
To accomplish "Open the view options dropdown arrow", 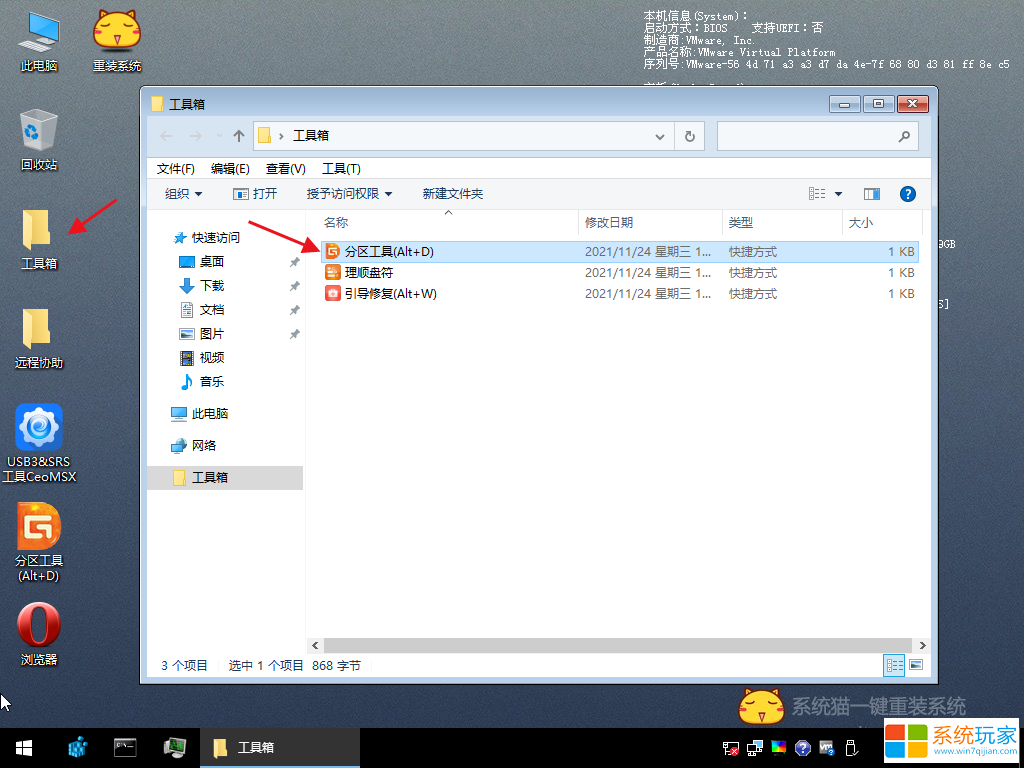I will point(839,194).
